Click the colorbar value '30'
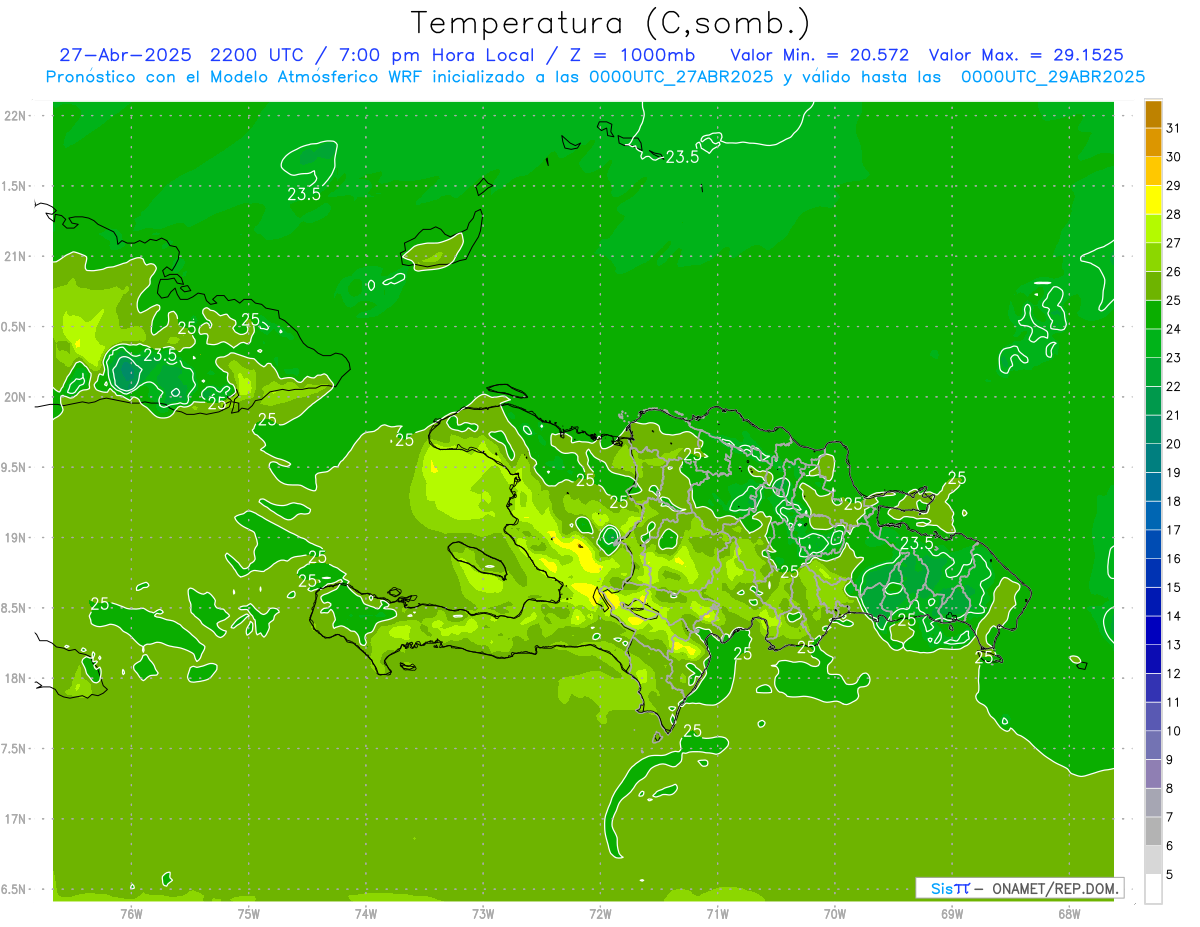The height and width of the screenshot is (927, 1200). coord(1174,157)
